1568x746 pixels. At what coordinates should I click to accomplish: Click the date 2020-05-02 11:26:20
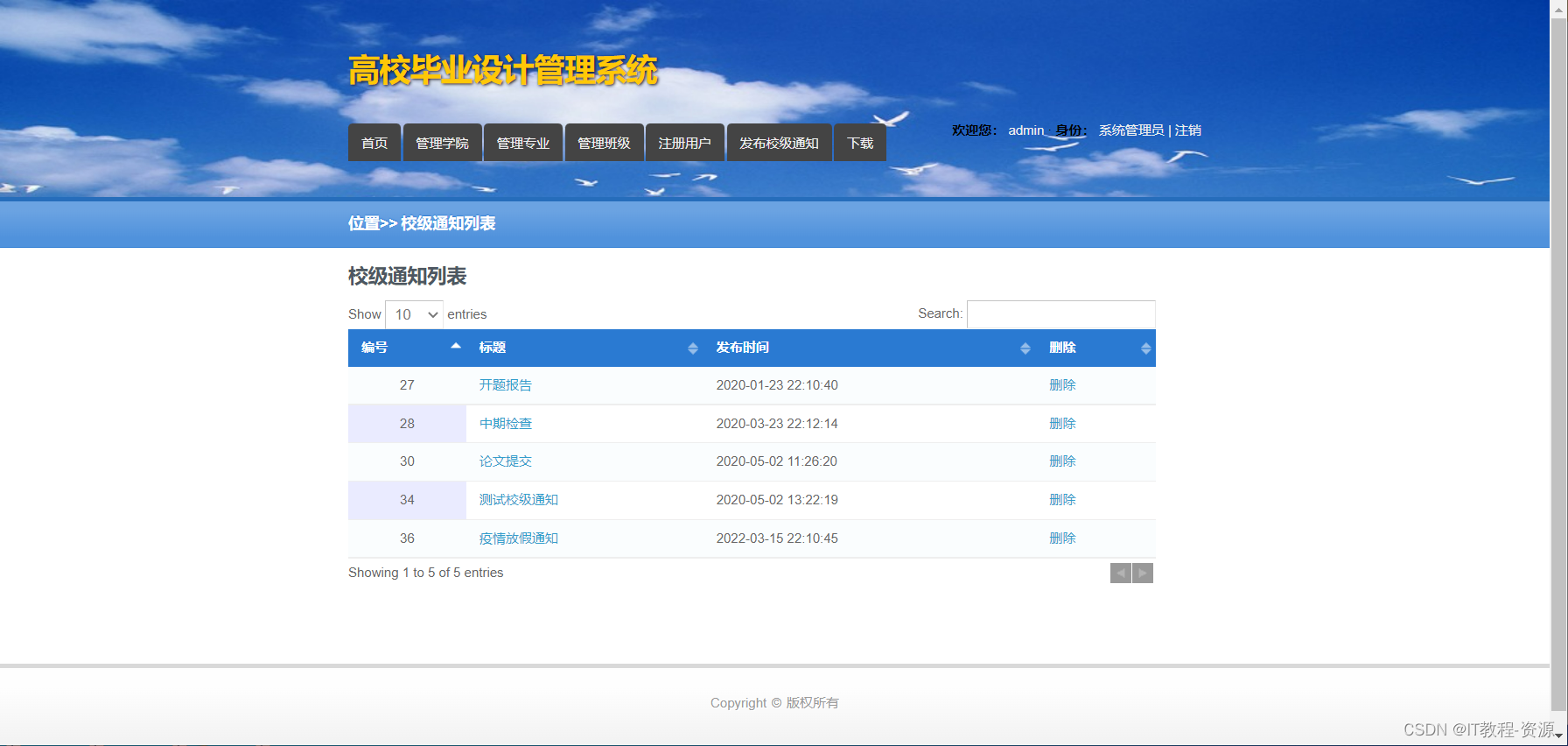pyautogui.click(x=777, y=461)
